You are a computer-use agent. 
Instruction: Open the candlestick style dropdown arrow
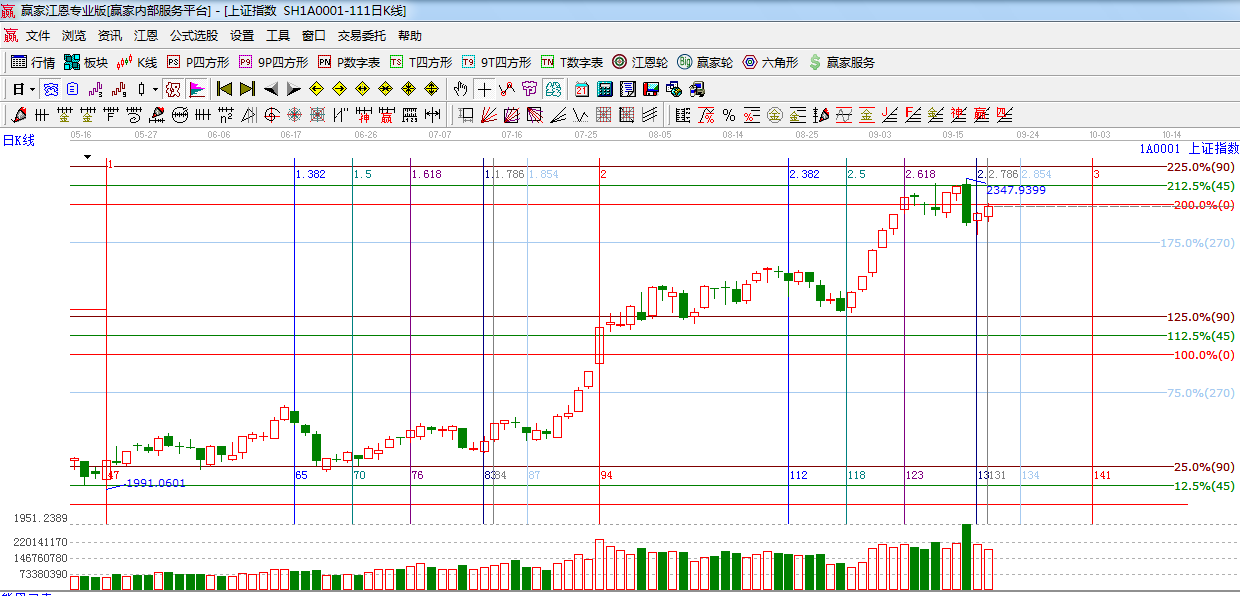(155, 89)
